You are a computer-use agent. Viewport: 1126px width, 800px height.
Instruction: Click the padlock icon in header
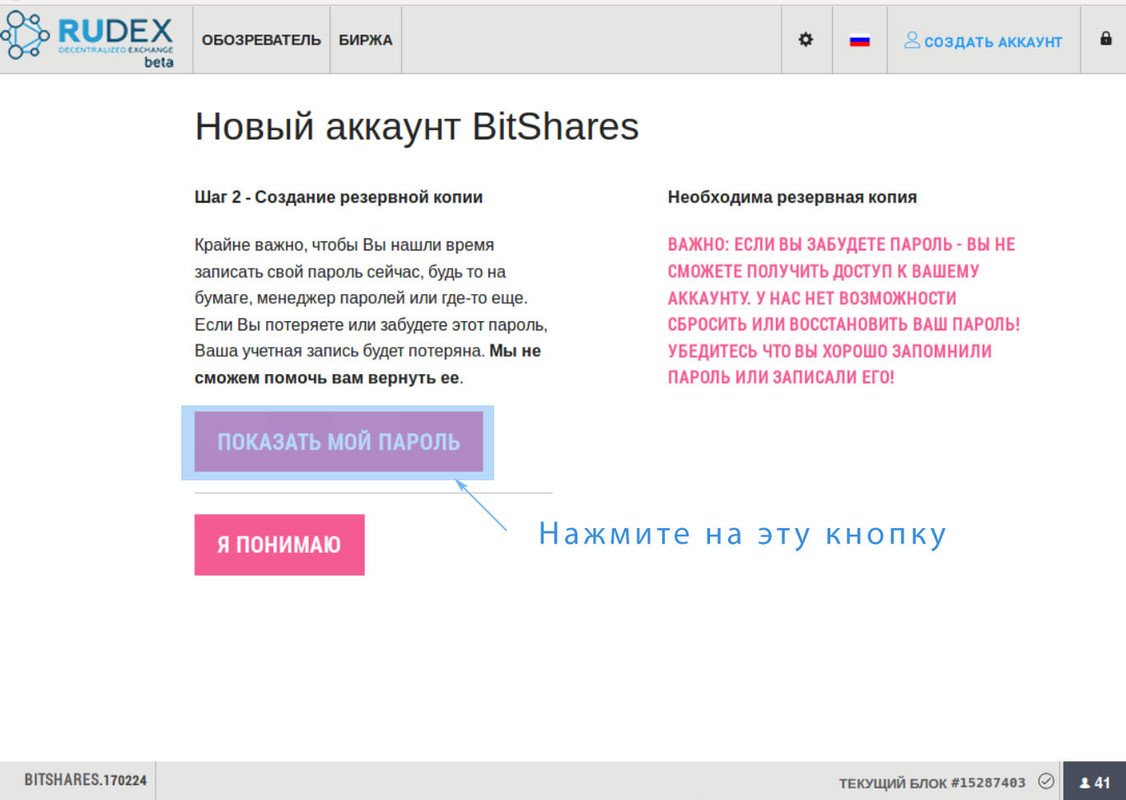(x=1106, y=38)
